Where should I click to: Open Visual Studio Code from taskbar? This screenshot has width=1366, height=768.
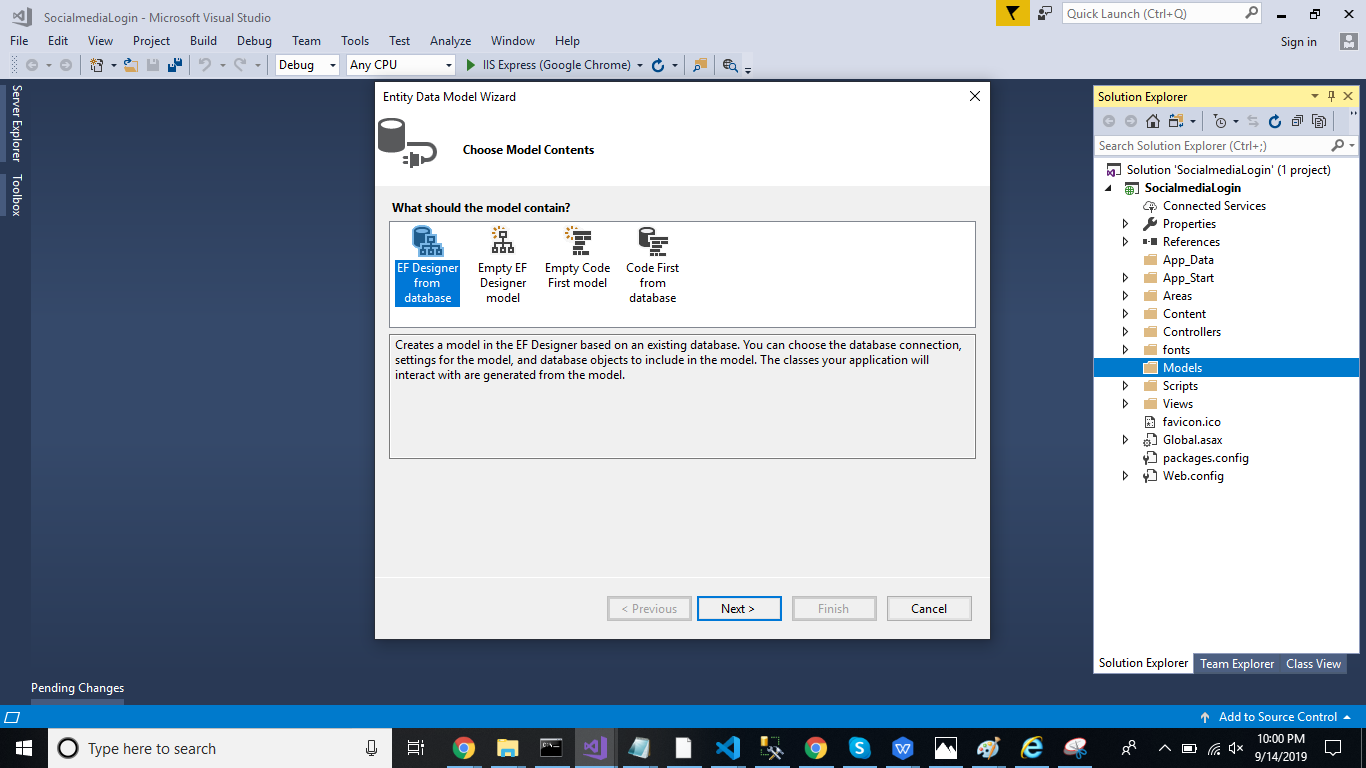tap(727, 748)
